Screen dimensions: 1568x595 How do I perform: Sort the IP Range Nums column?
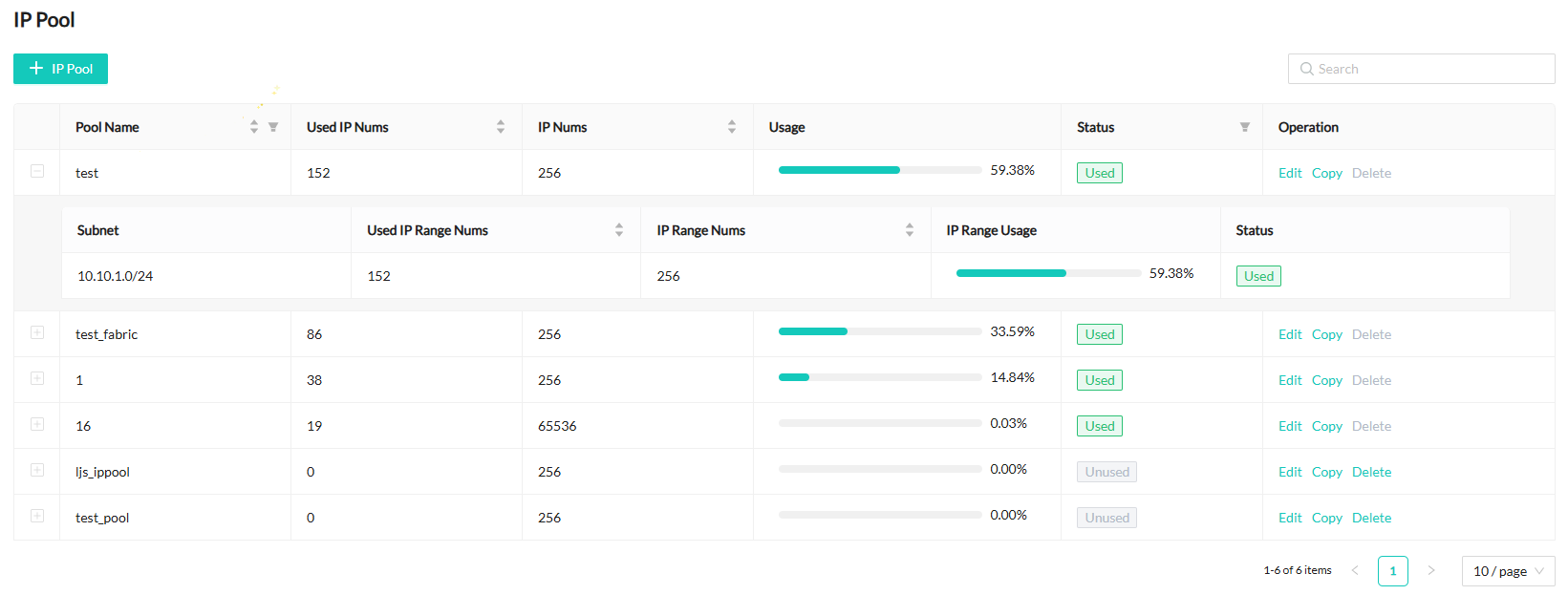[x=910, y=230]
